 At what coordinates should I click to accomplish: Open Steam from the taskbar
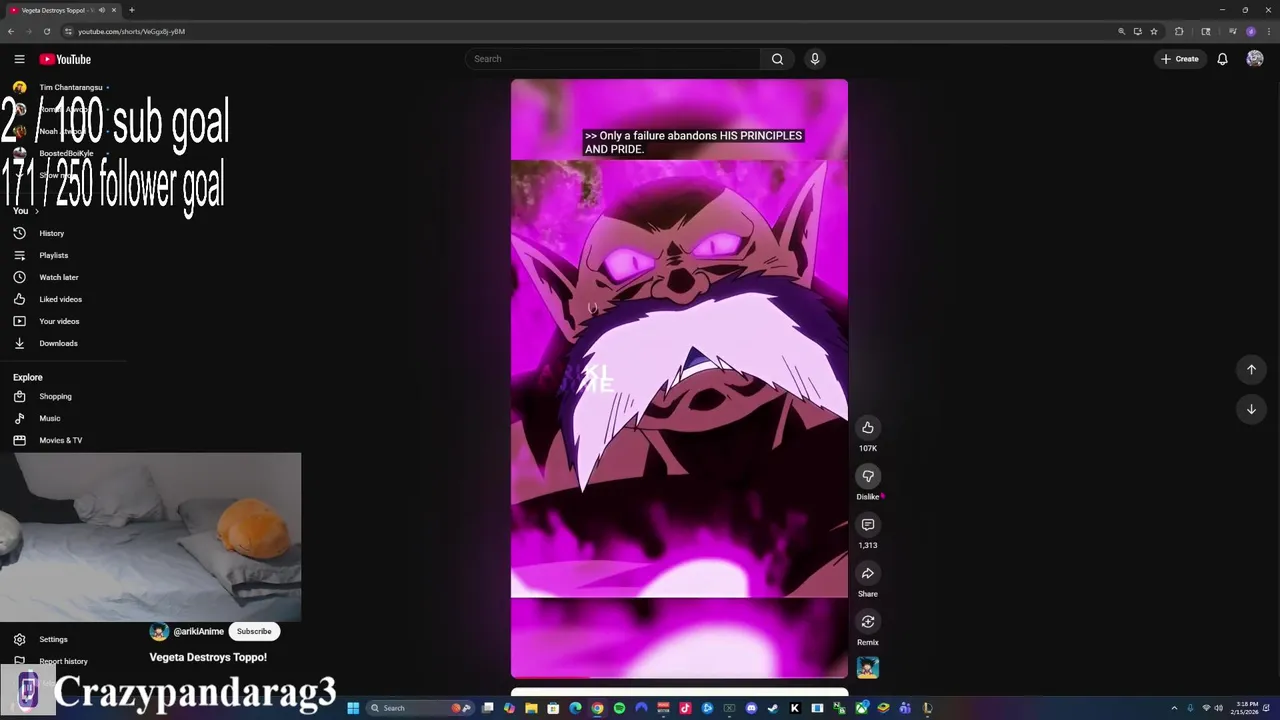772,708
